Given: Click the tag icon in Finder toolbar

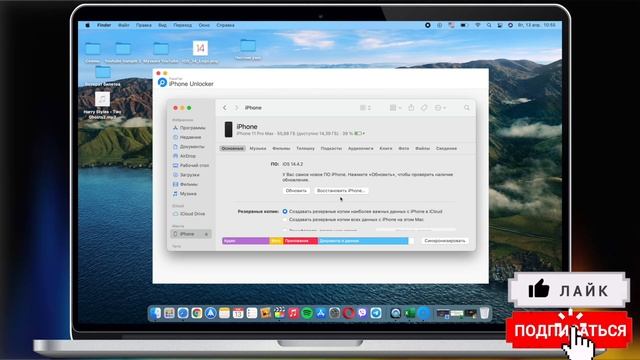Looking at the screenshot, I should [424, 108].
